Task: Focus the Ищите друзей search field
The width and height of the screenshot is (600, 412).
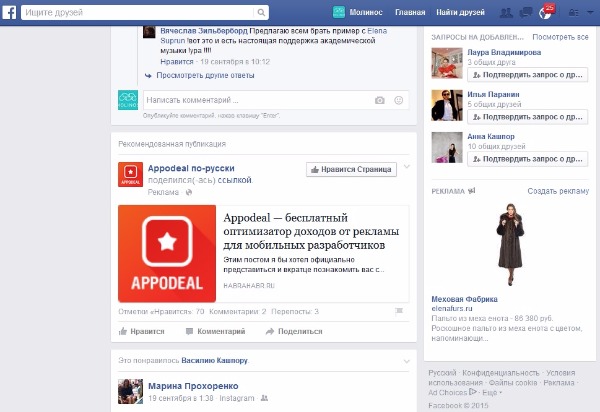Action: pyautogui.click(x=138, y=13)
